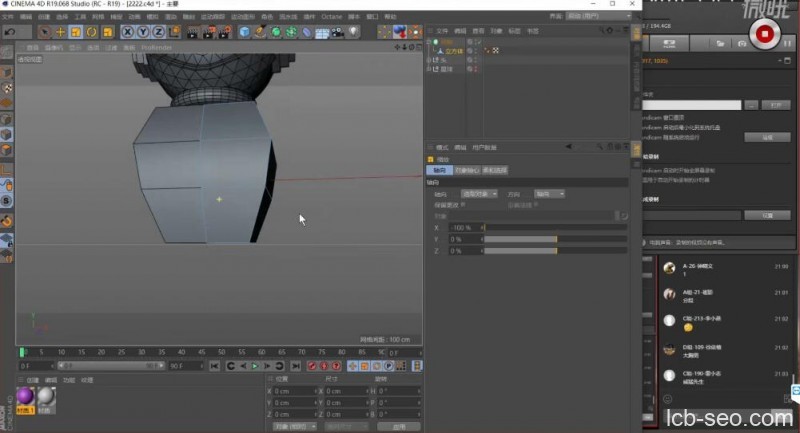The width and height of the screenshot is (800, 433).
Task: Click the magnet workplane icon
Action: click(6, 221)
